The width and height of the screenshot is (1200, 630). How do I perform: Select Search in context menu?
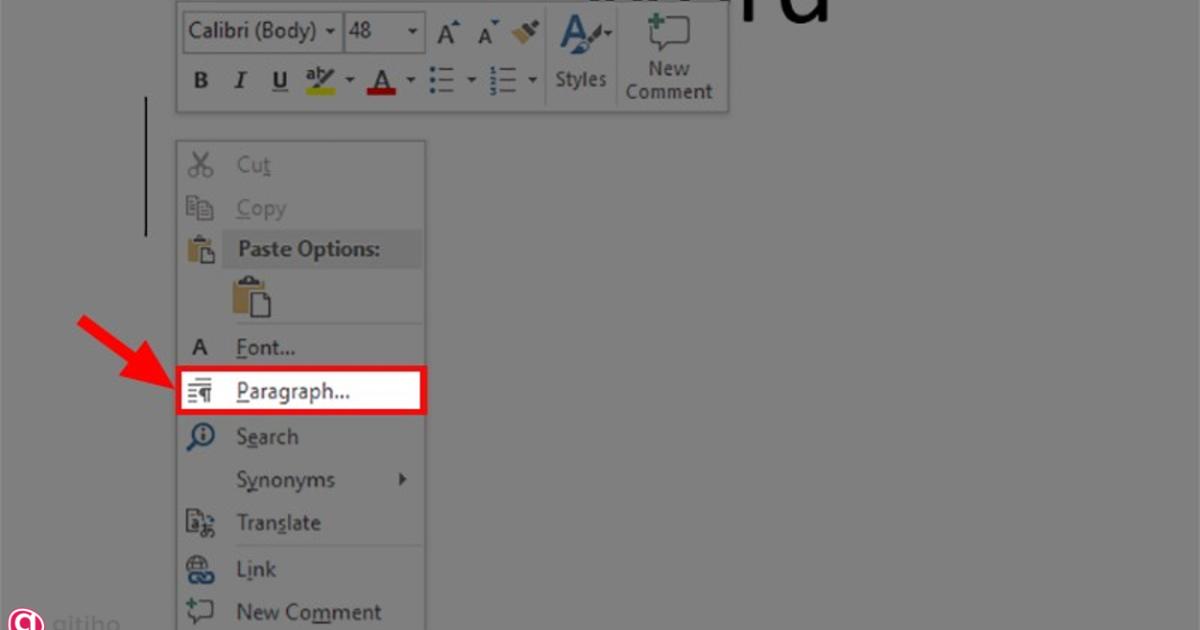[301, 437]
